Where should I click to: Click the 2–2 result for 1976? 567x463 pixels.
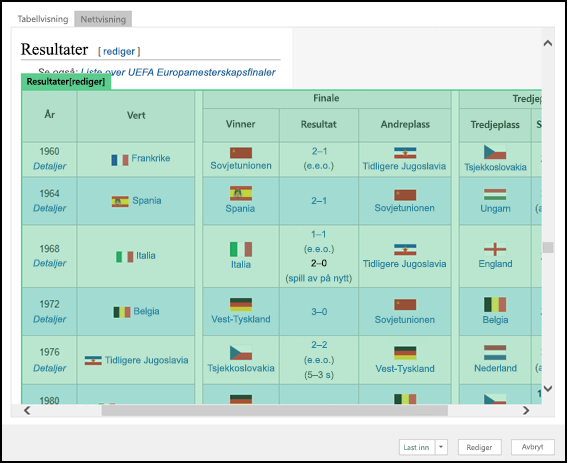(x=319, y=345)
